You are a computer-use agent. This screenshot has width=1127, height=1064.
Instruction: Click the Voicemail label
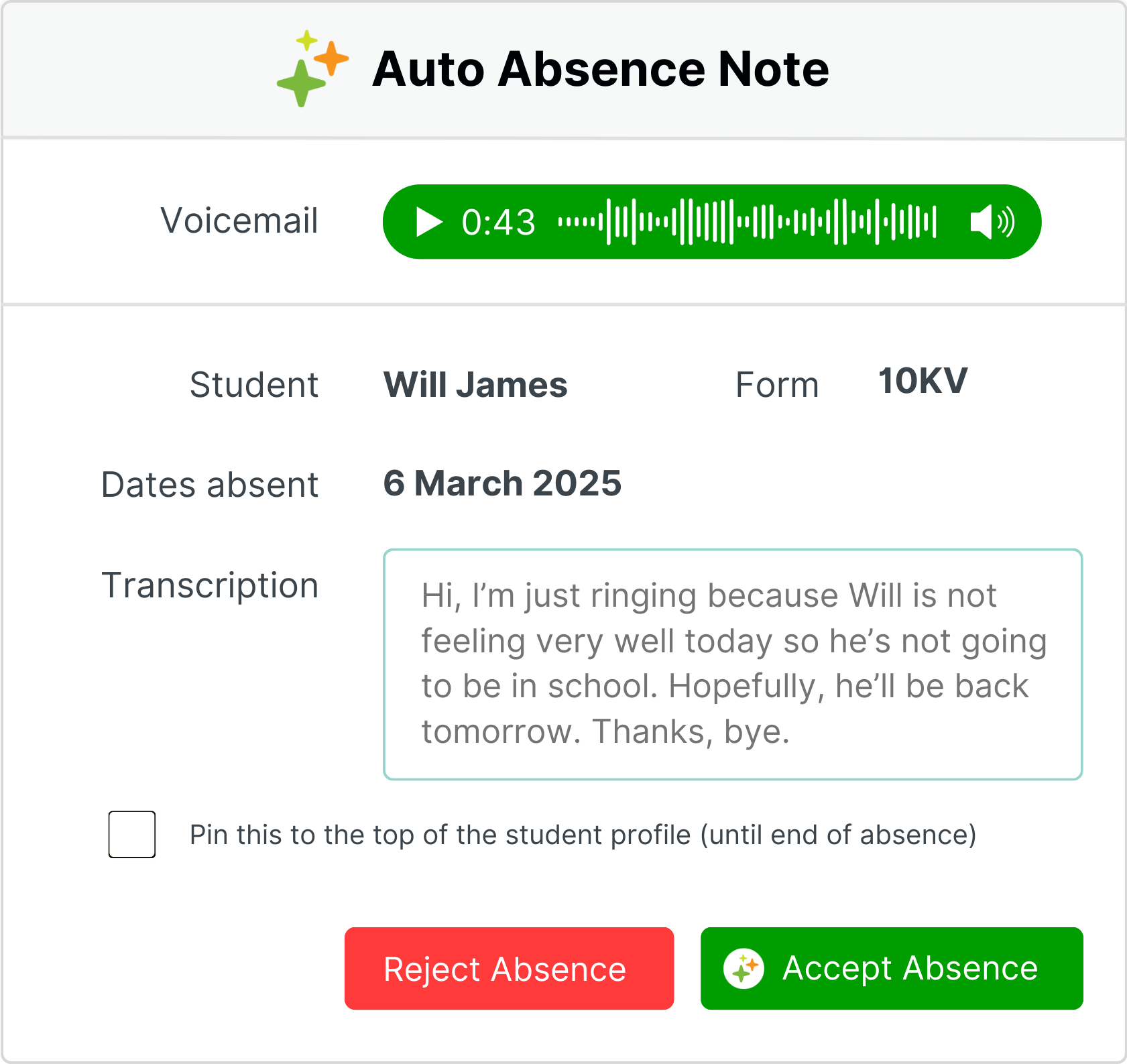(239, 221)
